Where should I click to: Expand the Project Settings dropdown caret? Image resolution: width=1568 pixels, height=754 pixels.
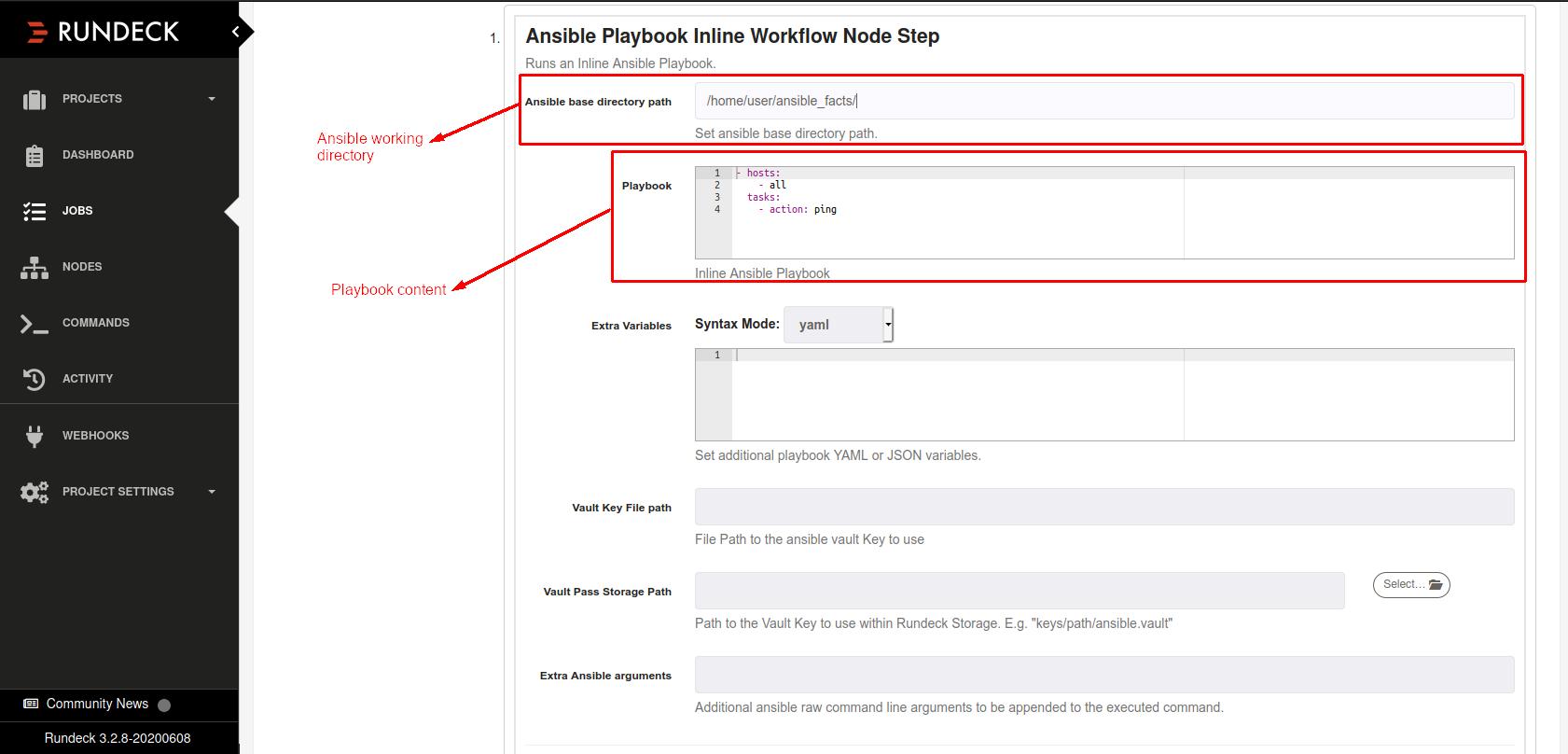coord(212,492)
